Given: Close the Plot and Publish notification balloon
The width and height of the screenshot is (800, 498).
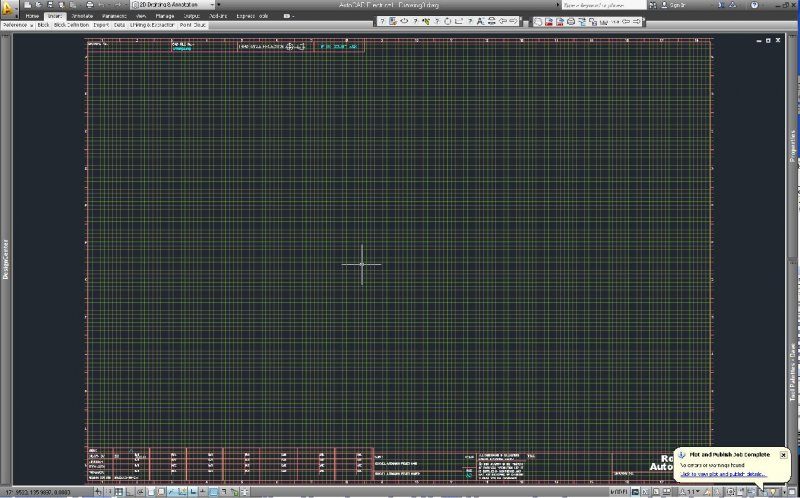Looking at the screenshot, I should (783, 455).
